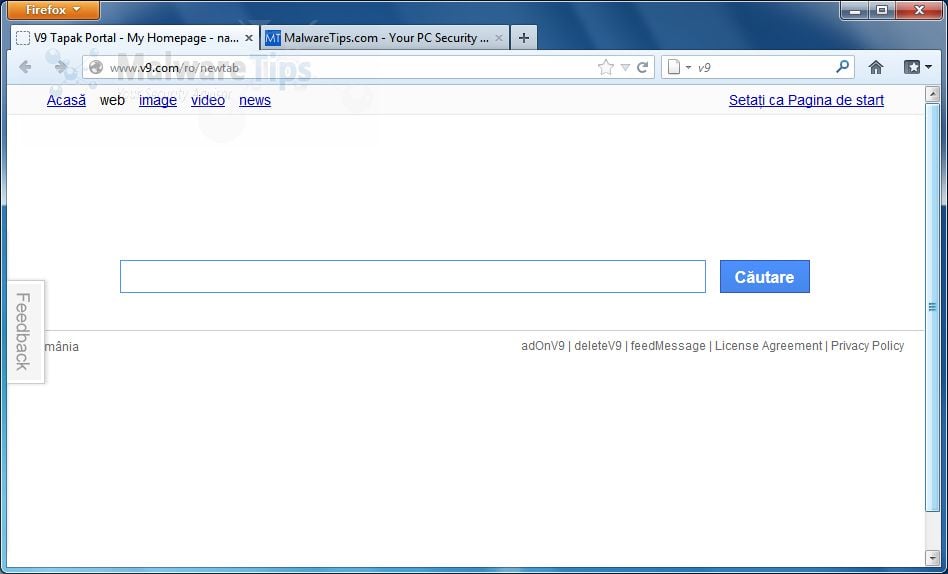Open the bookmarks menu button

point(918,67)
